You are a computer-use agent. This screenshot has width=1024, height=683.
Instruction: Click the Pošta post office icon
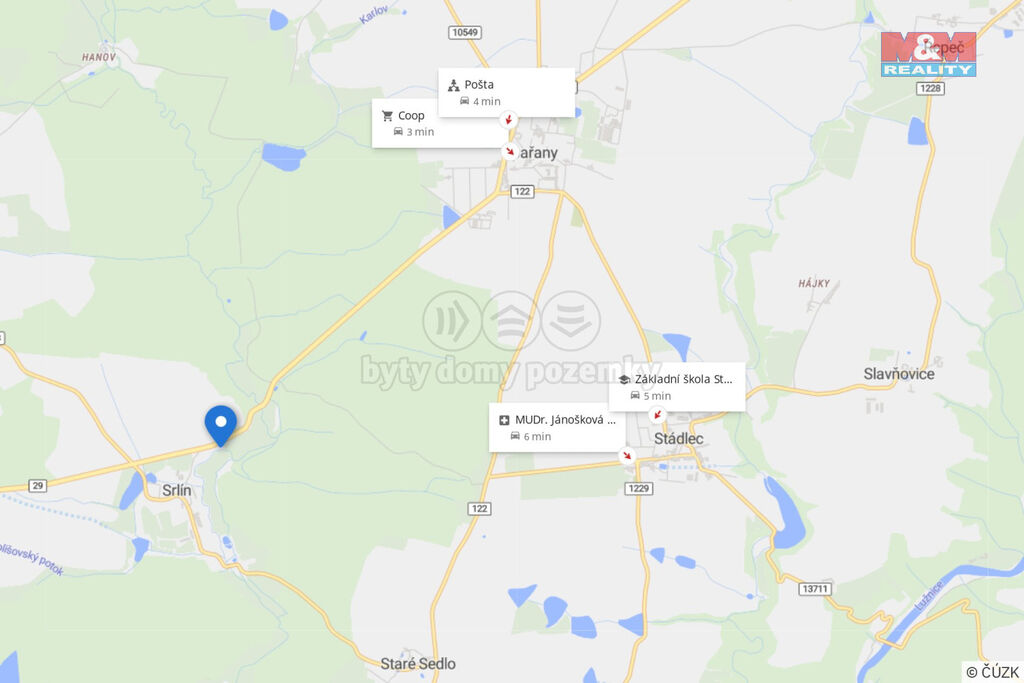click(454, 85)
